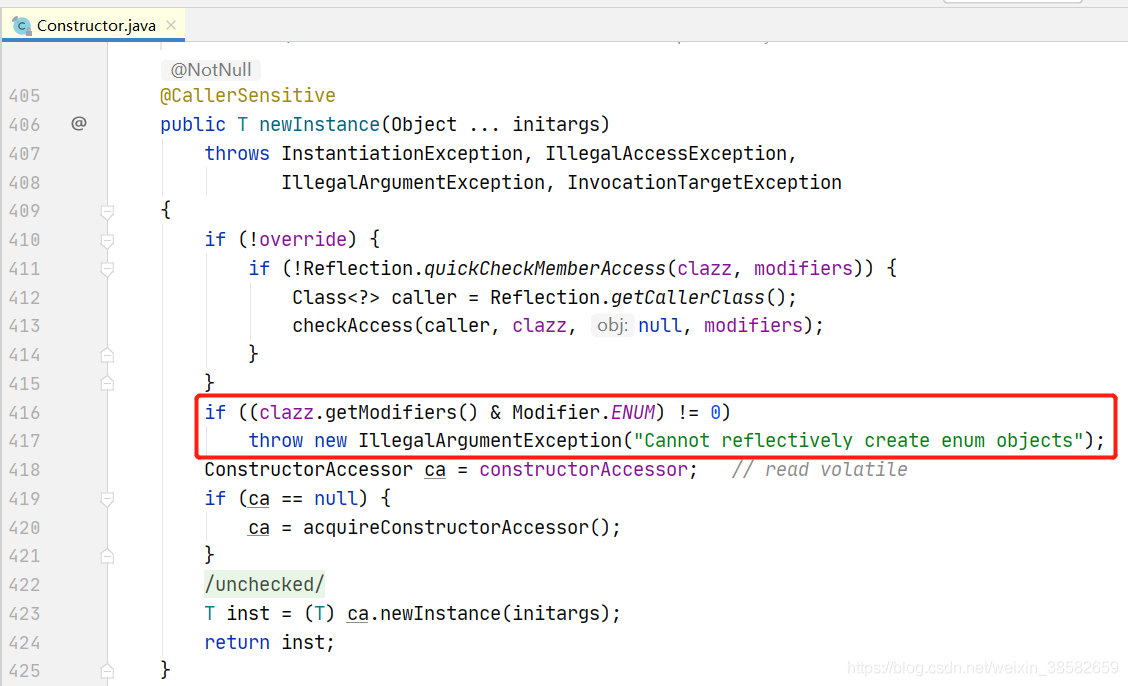Click line number 417 in the gutter
1128x686 pixels.
(x=24, y=441)
